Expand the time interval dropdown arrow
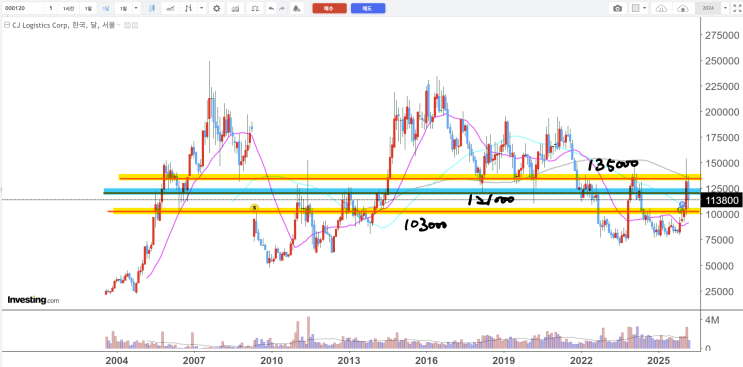743x367 pixels. point(136,8)
